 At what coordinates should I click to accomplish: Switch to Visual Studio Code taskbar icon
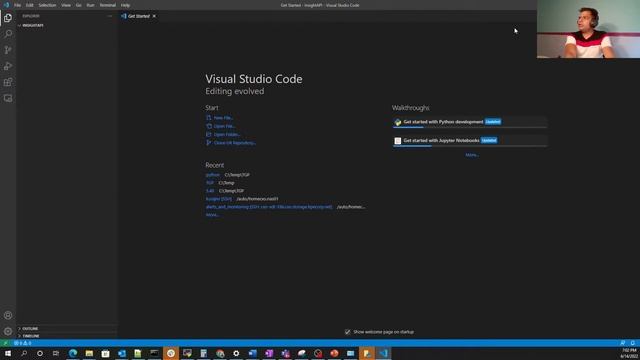pyautogui.click(x=383, y=353)
